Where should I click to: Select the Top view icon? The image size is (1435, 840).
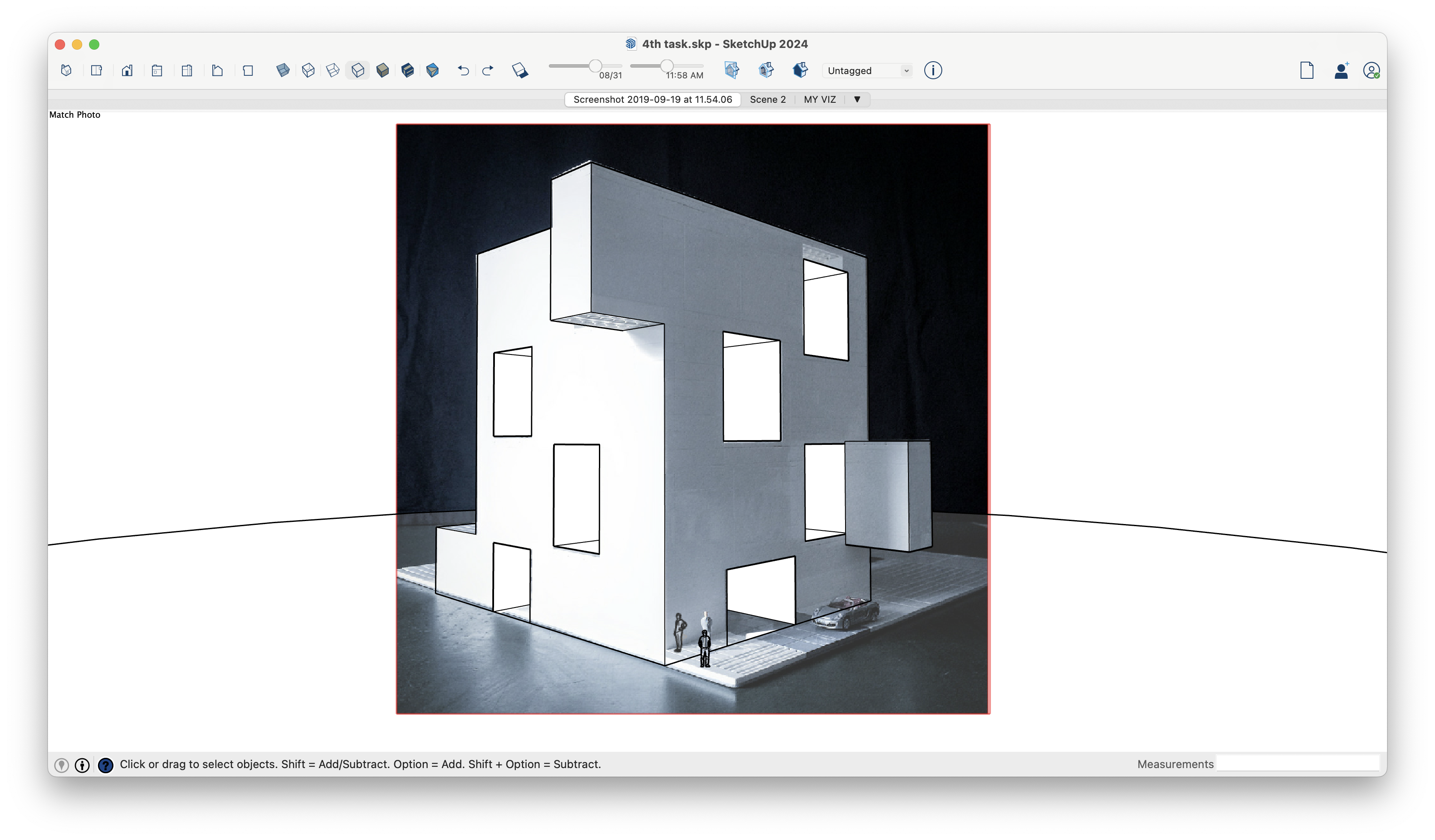click(96, 70)
